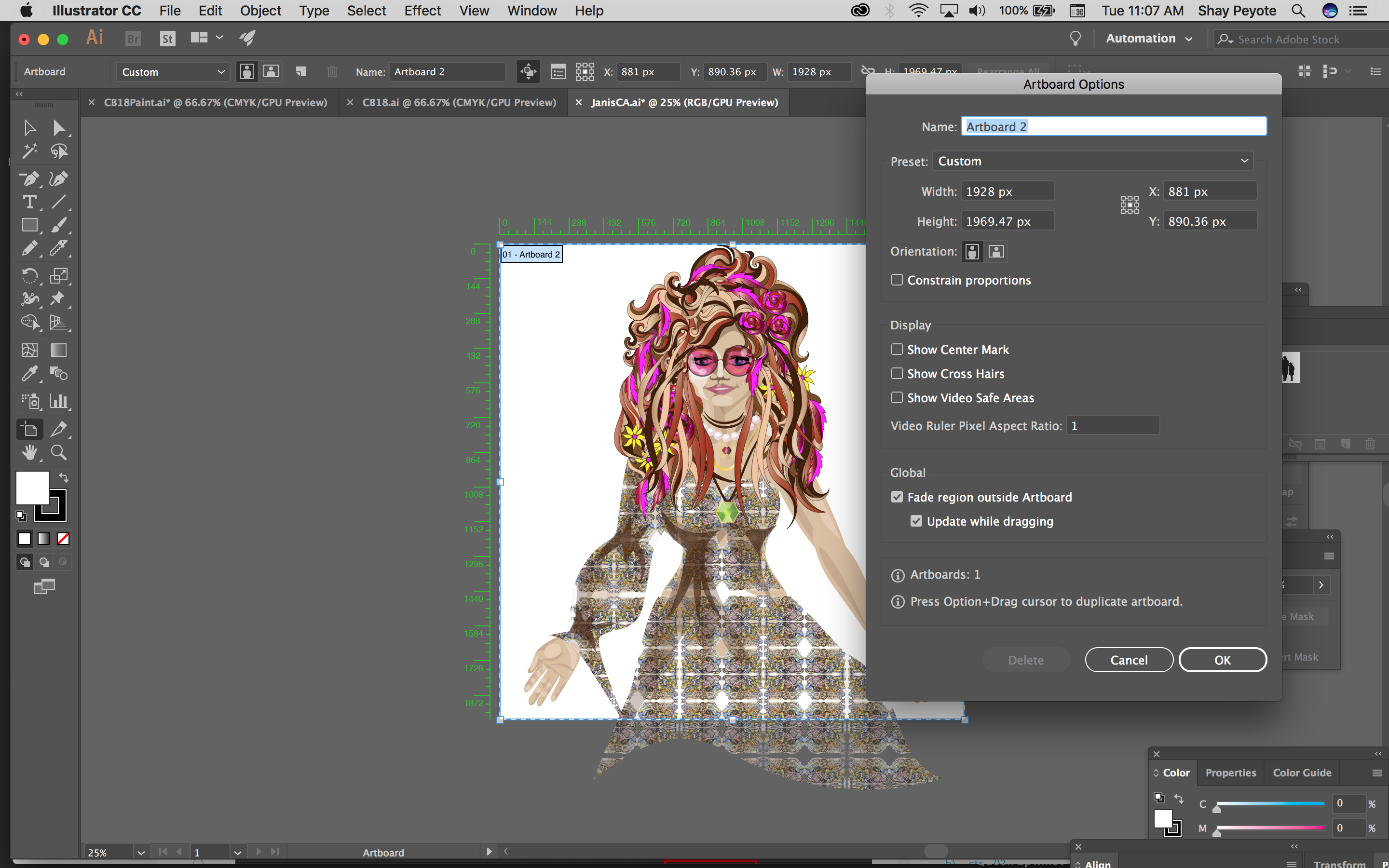Enable Show Center Mark
1389x868 pixels.
pyautogui.click(x=897, y=349)
